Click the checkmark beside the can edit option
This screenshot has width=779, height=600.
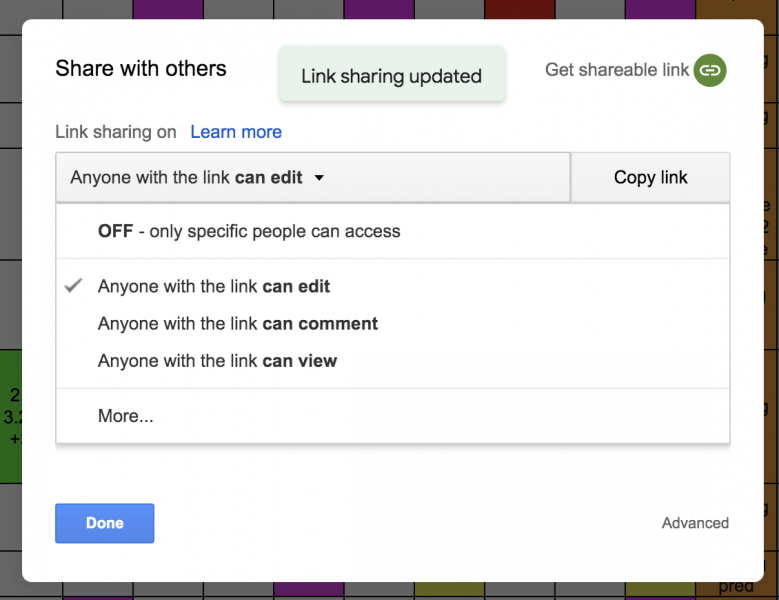73,286
